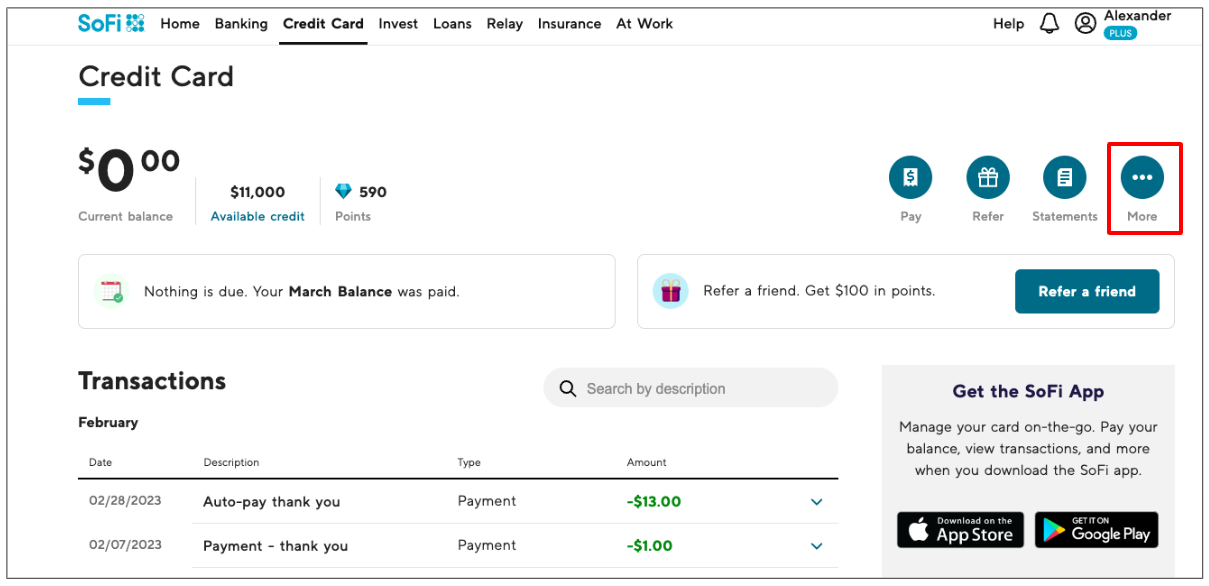Image resolution: width=1209 pixels, height=586 pixels.
Task: Expand the 02/28/2023 Auto-pay transaction
Action: [x=816, y=502]
